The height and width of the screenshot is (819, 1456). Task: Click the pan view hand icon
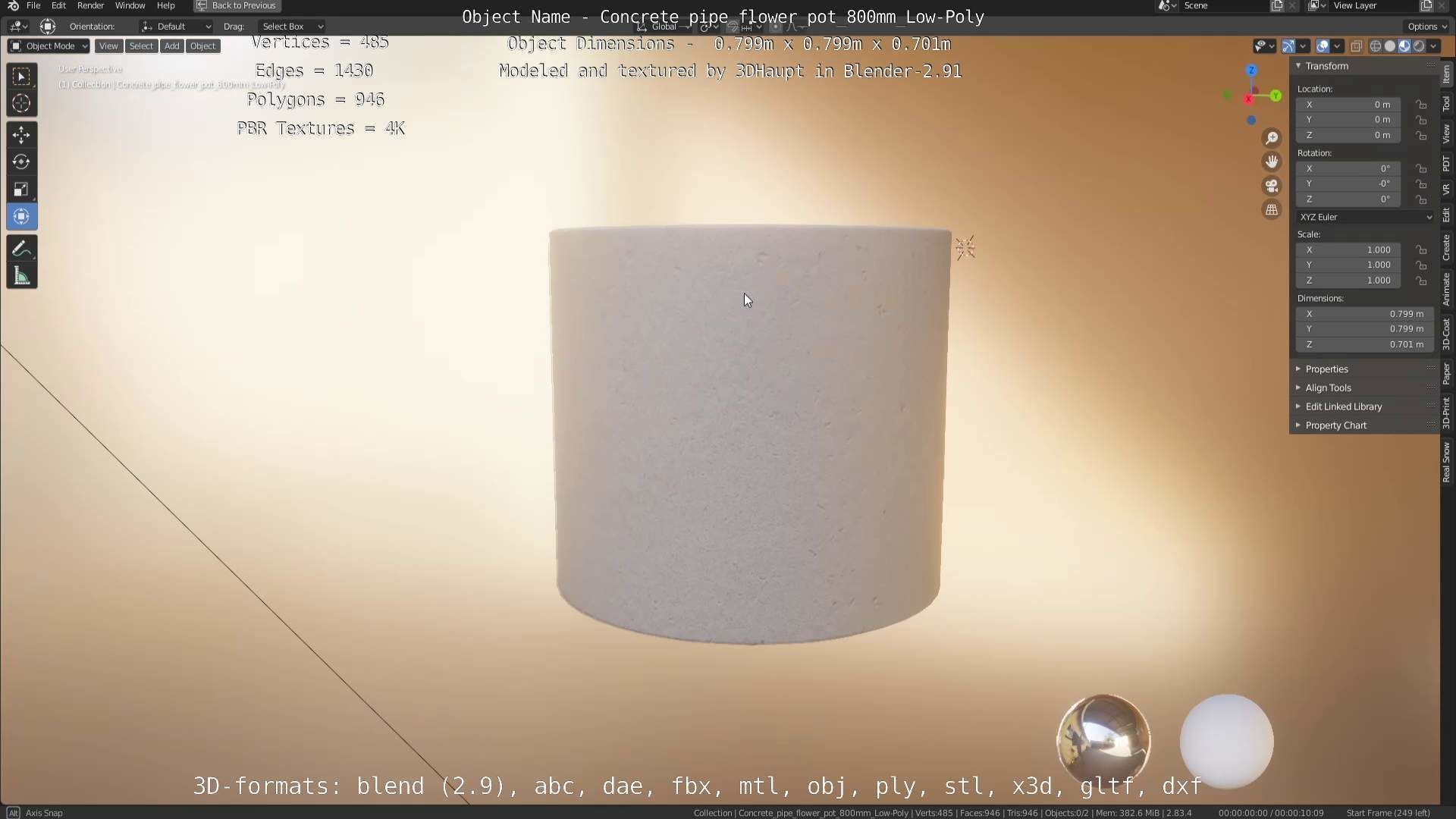(1272, 162)
